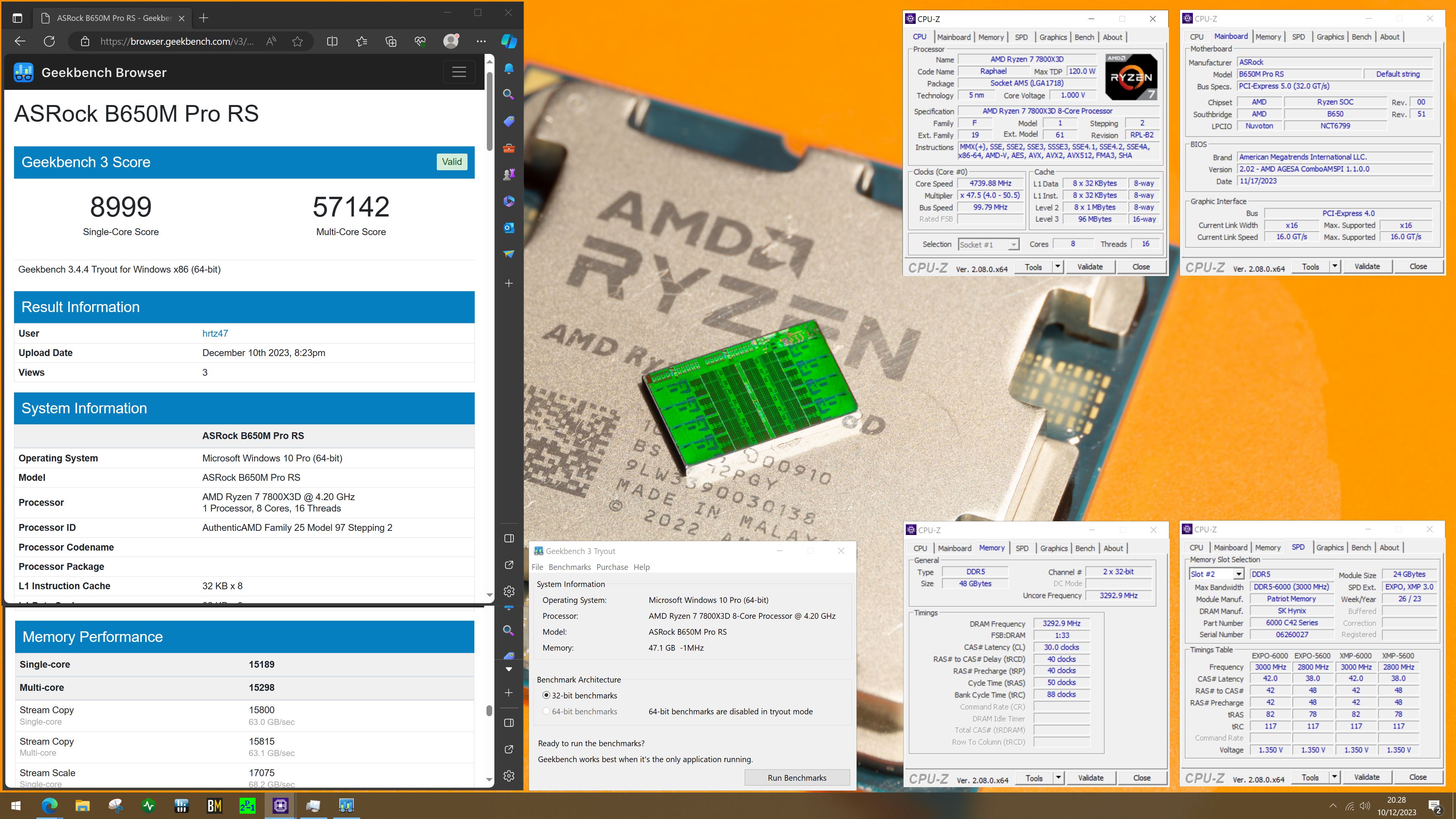Click the single-core score 8999

pos(121,206)
